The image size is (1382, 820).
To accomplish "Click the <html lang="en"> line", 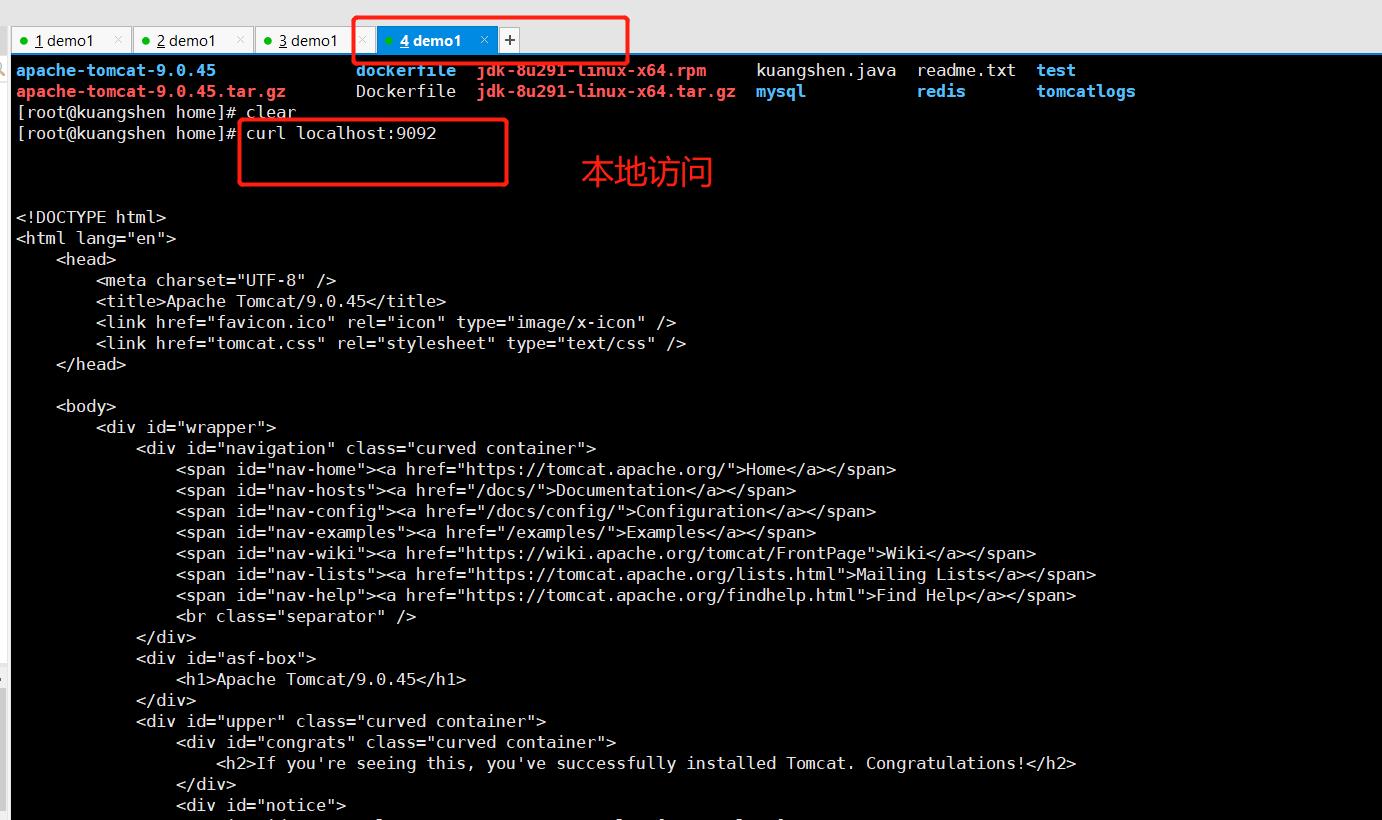I will click(x=96, y=238).
